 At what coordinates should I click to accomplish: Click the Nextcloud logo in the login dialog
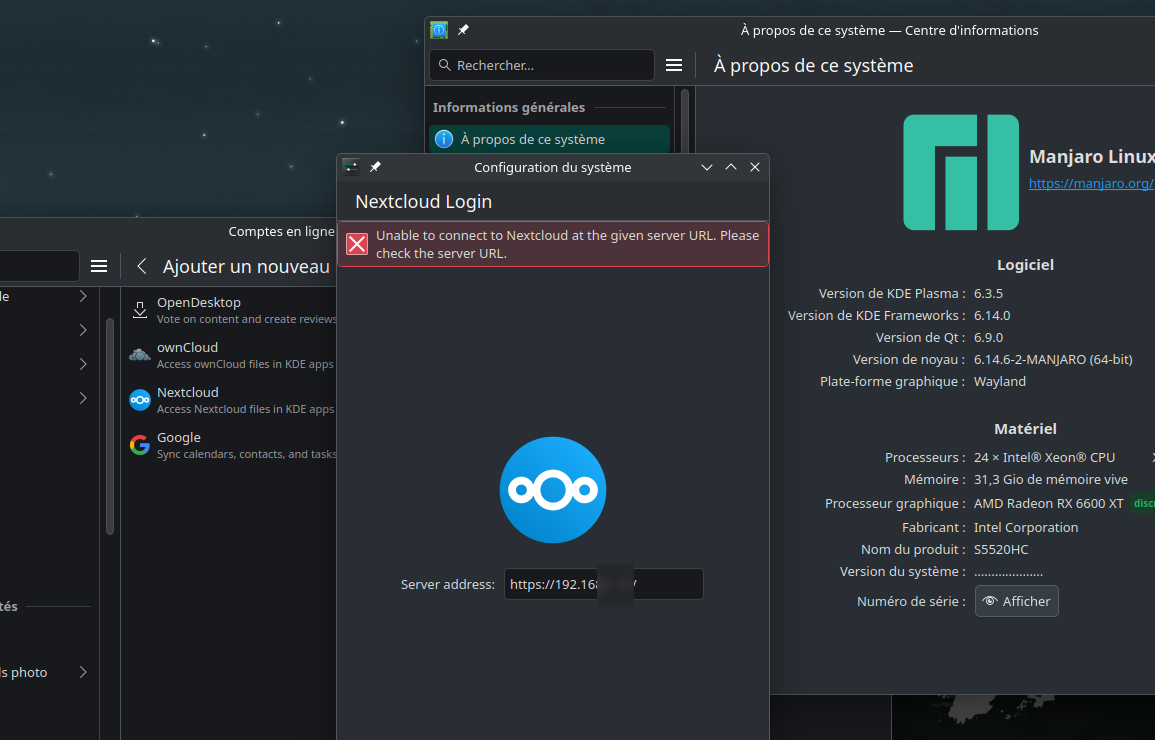click(x=552, y=490)
